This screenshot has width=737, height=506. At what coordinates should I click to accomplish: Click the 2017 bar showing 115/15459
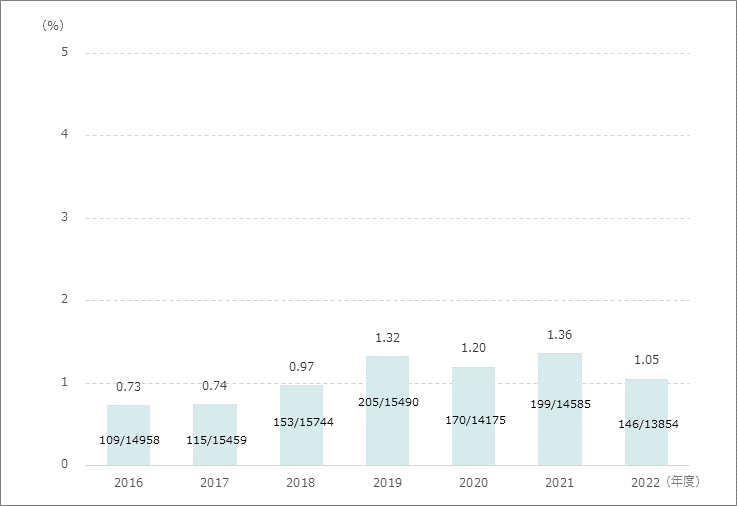pyautogui.click(x=215, y=435)
